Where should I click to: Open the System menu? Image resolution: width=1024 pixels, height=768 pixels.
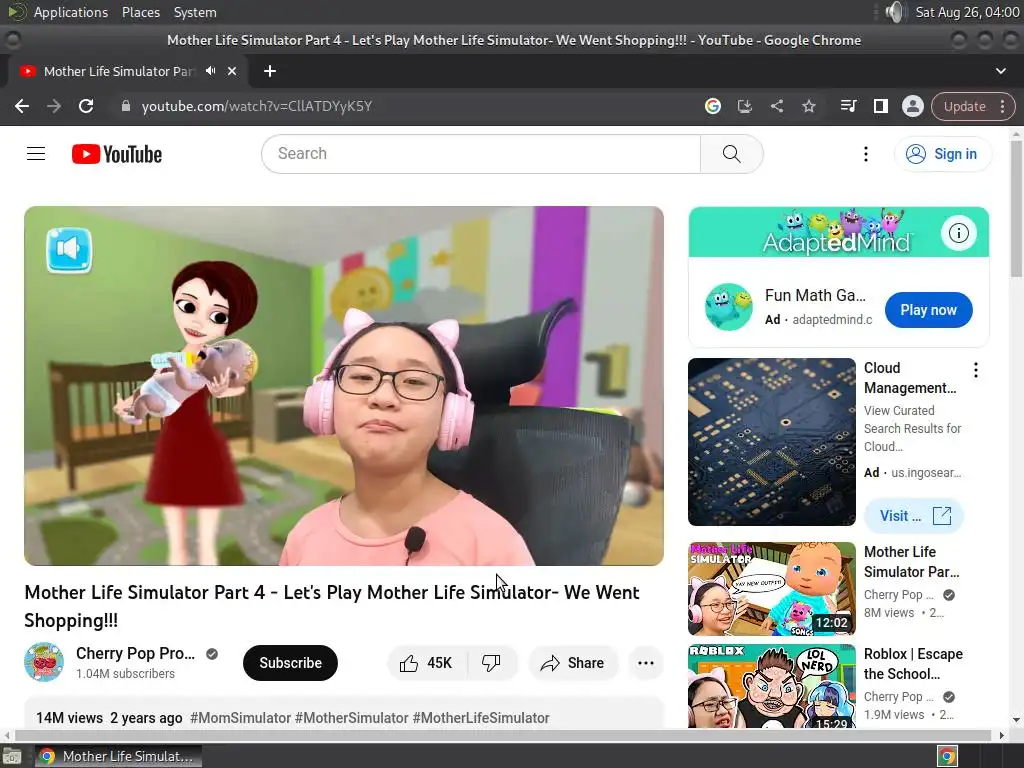(195, 12)
